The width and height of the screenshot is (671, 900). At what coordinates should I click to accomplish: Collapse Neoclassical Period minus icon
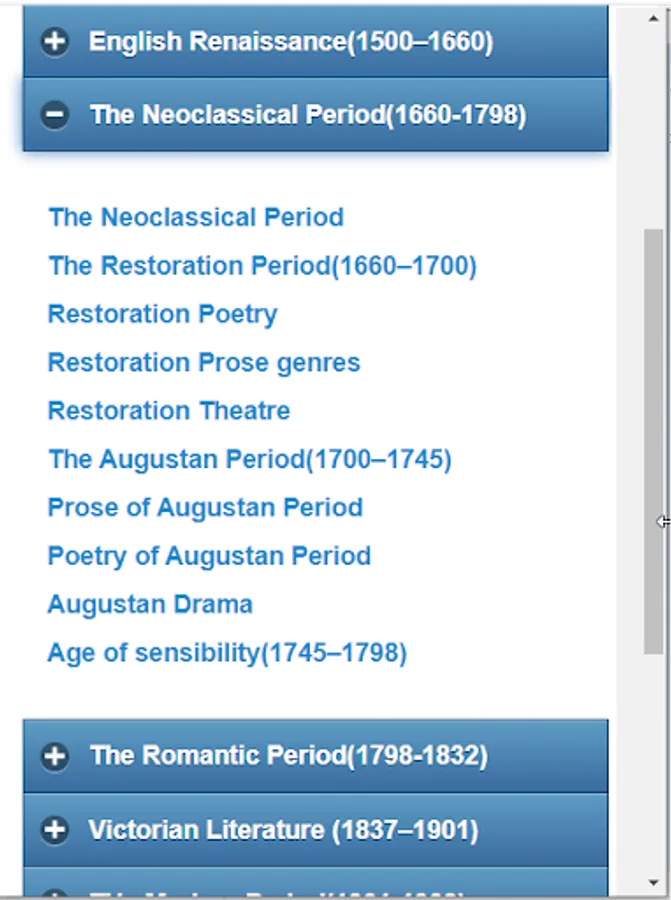click(55, 115)
